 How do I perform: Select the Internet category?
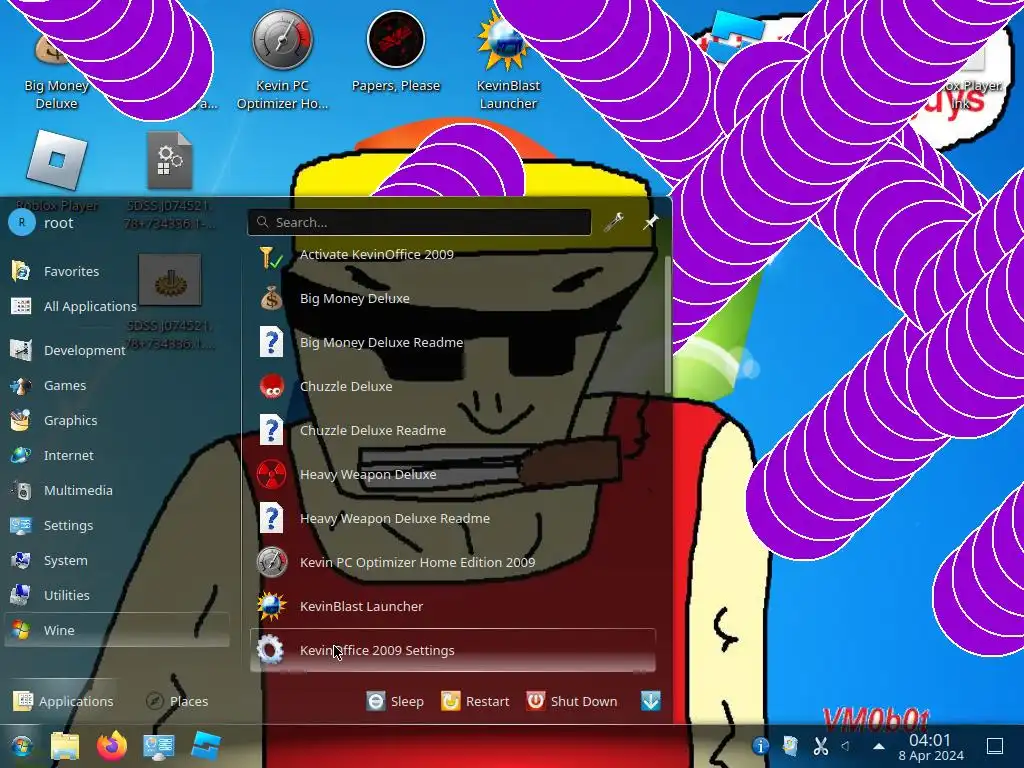[118, 455]
